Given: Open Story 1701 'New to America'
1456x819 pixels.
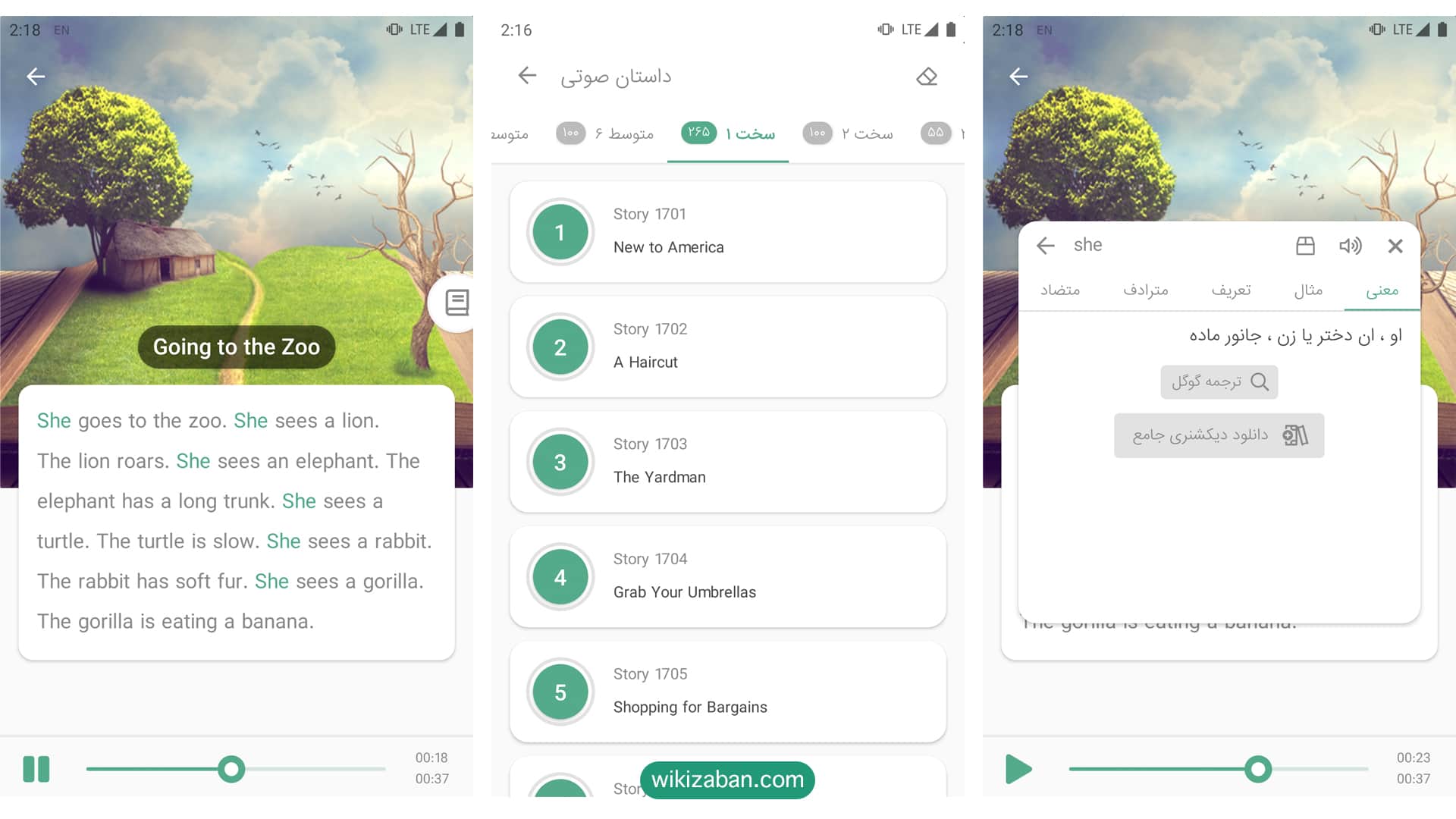Looking at the screenshot, I should 727,232.
